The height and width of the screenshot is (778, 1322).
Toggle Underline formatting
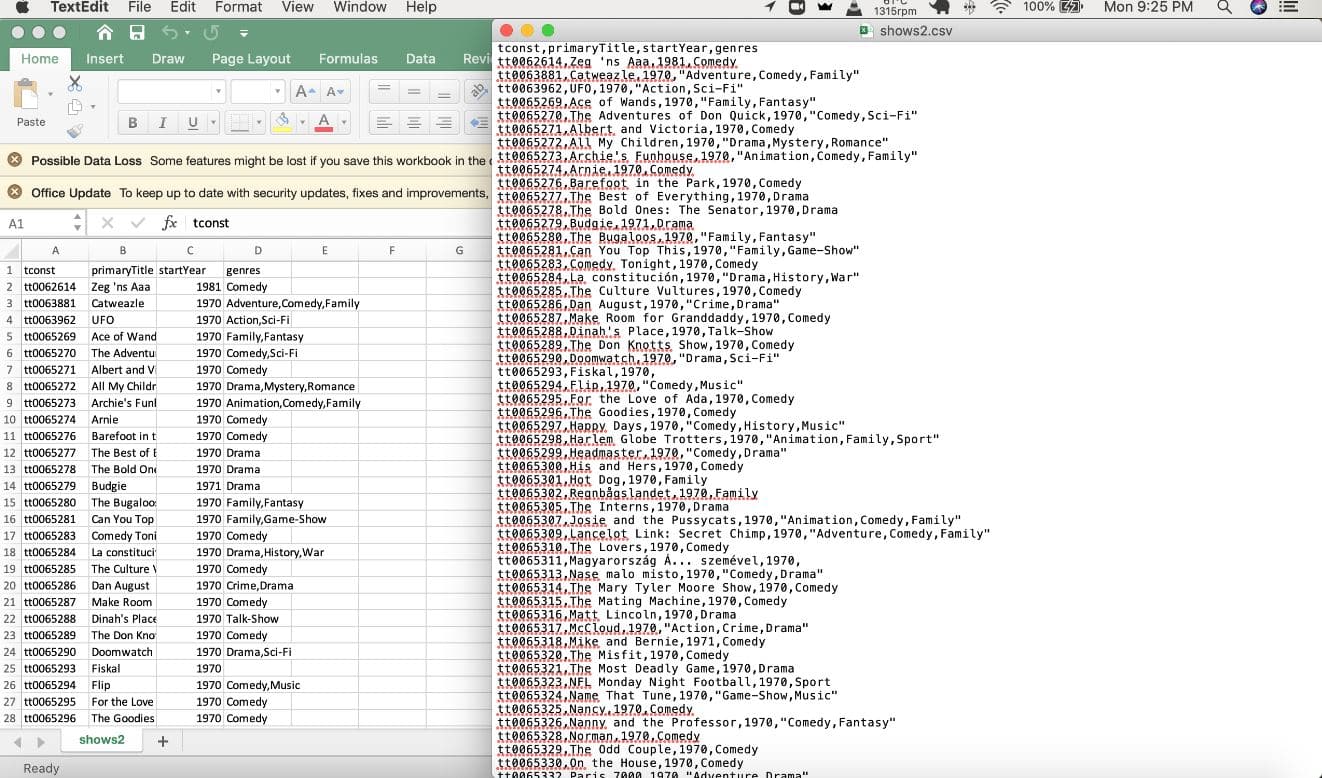click(x=192, y=123)
